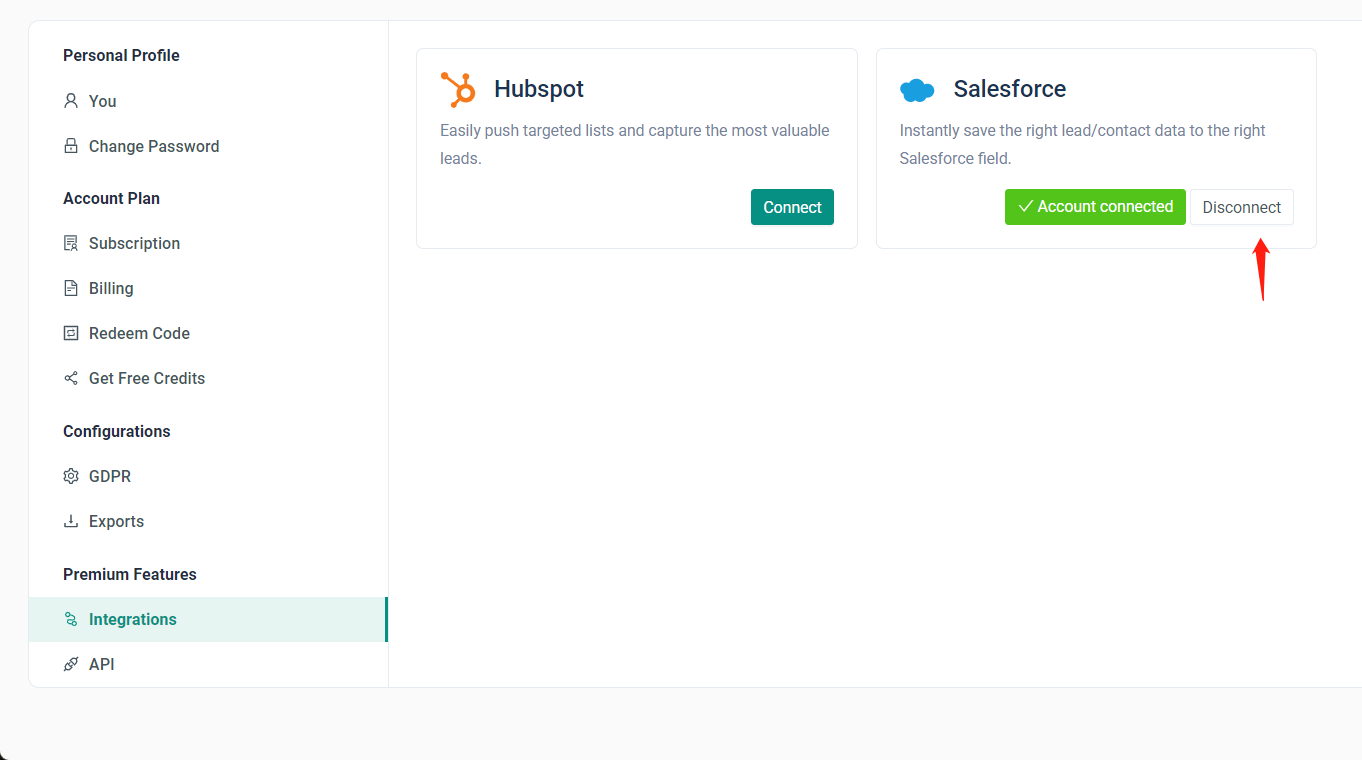Open the Billing menu item

click(x=111, y=288)
